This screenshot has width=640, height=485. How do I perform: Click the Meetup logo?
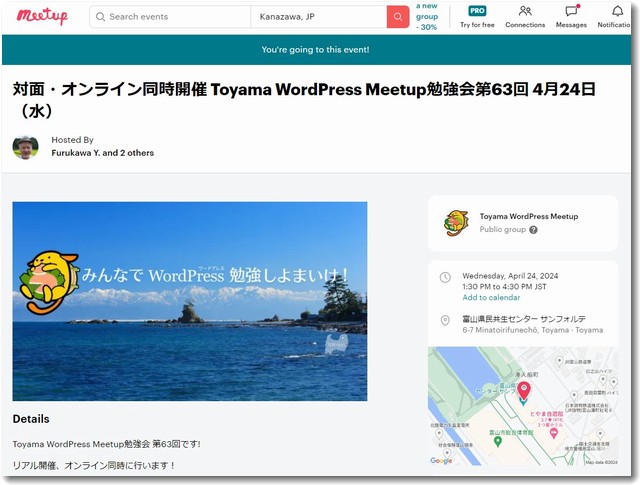coord(42,16)
